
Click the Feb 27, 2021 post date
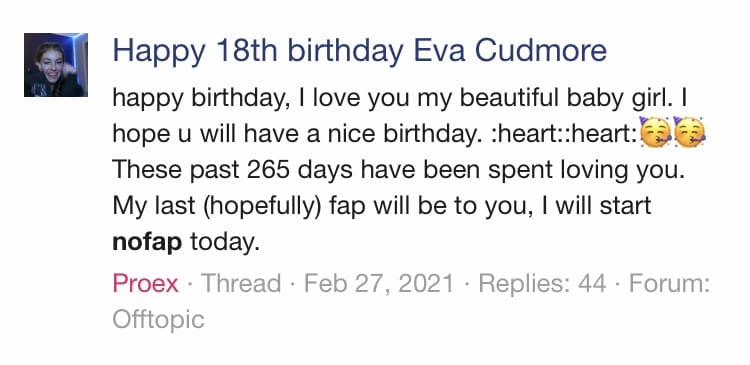(379, 283)
